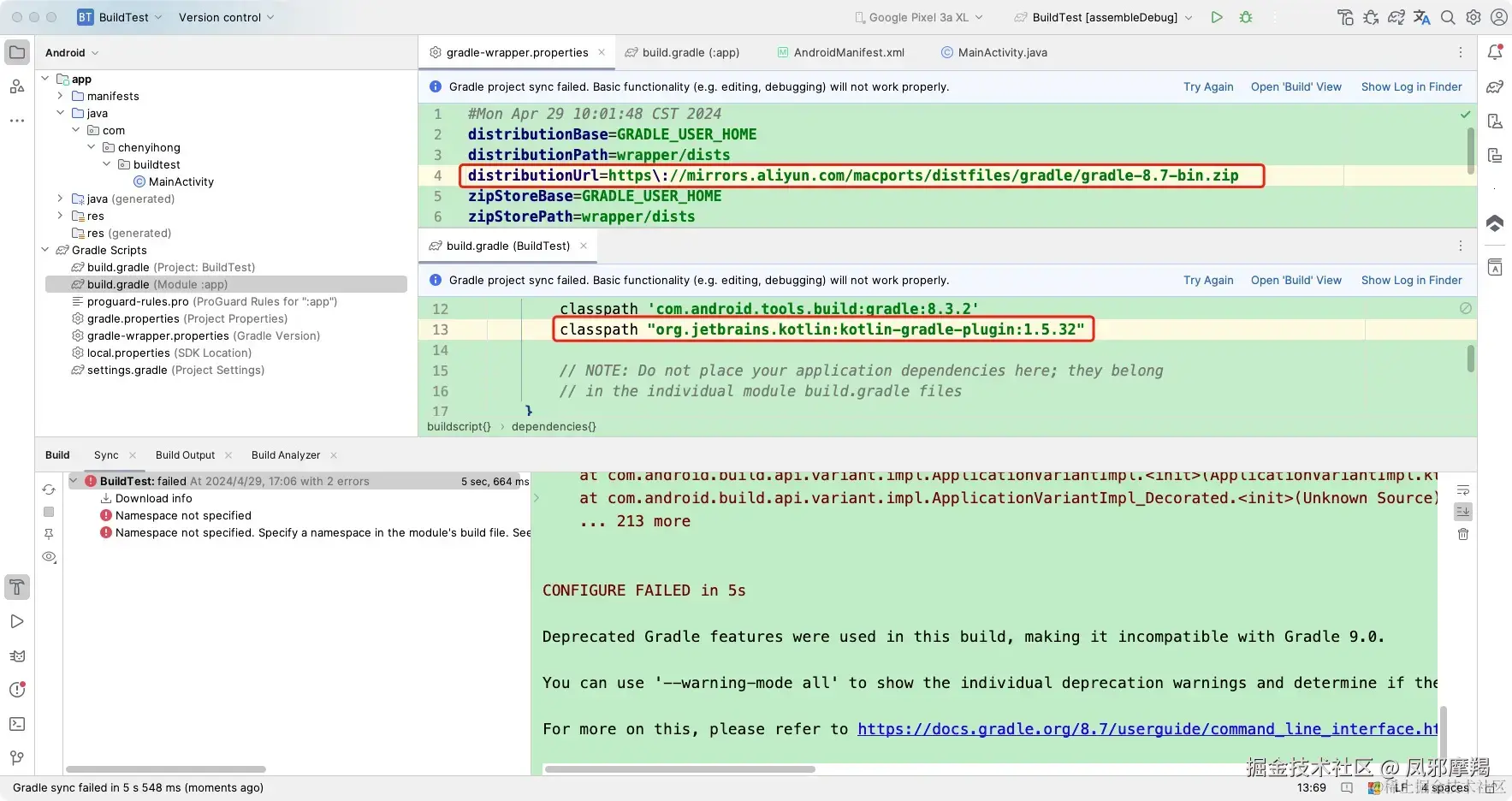Open the translate icon in the top toolbar
Viewport: 1512px width, 801px height.
pyautogui.click(x=1422, y=17)
